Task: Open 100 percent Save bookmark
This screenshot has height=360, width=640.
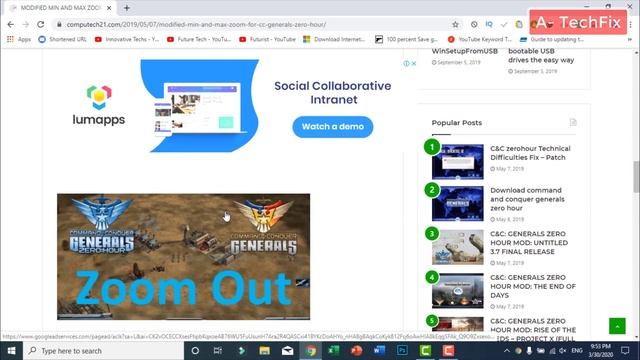Action: pyautogui.click(x=407, y=39)
